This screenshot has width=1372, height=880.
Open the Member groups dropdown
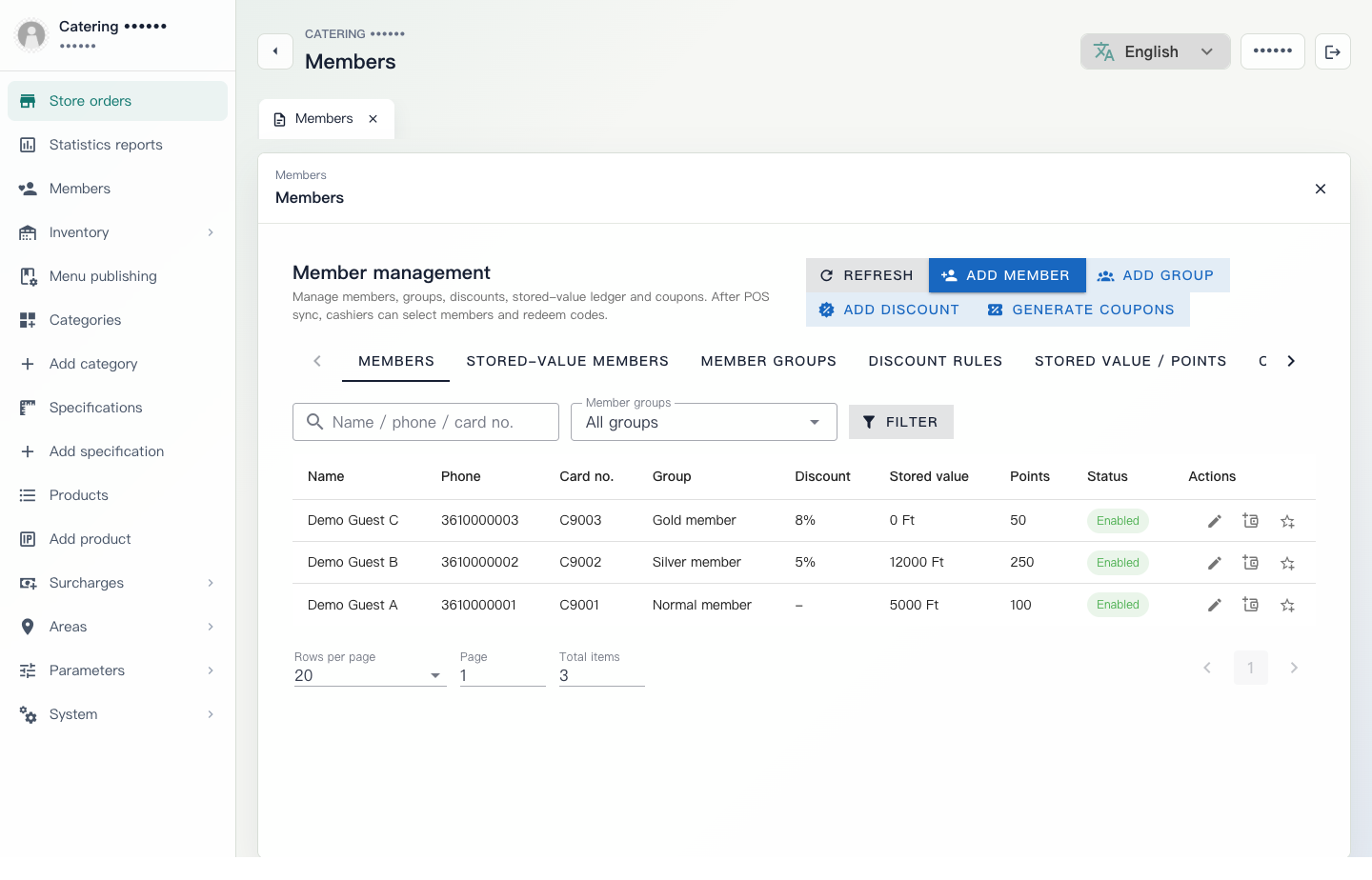point(704,422)
